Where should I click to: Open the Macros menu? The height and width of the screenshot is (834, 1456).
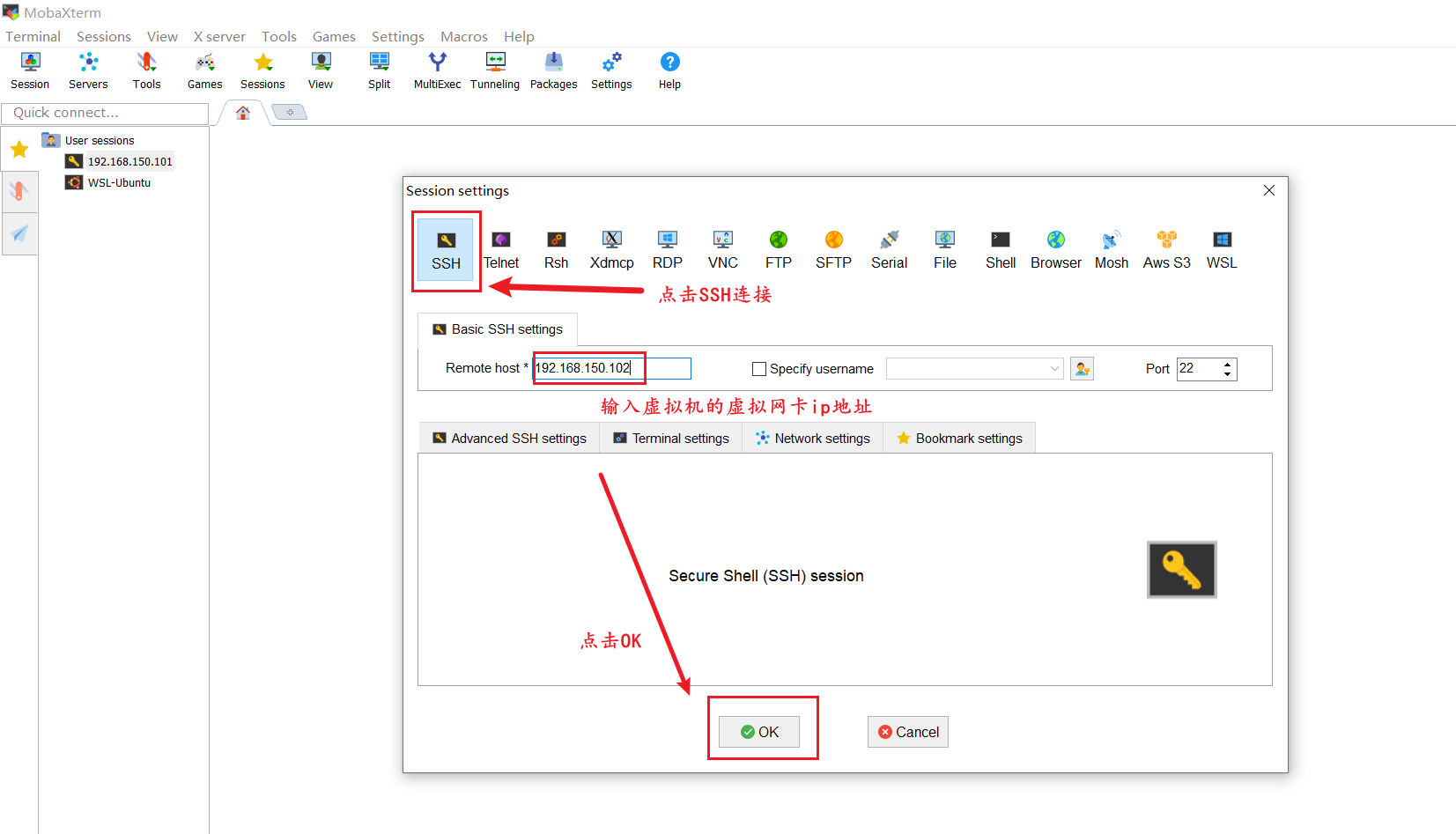pyautogui.click(x=464, y=37)
